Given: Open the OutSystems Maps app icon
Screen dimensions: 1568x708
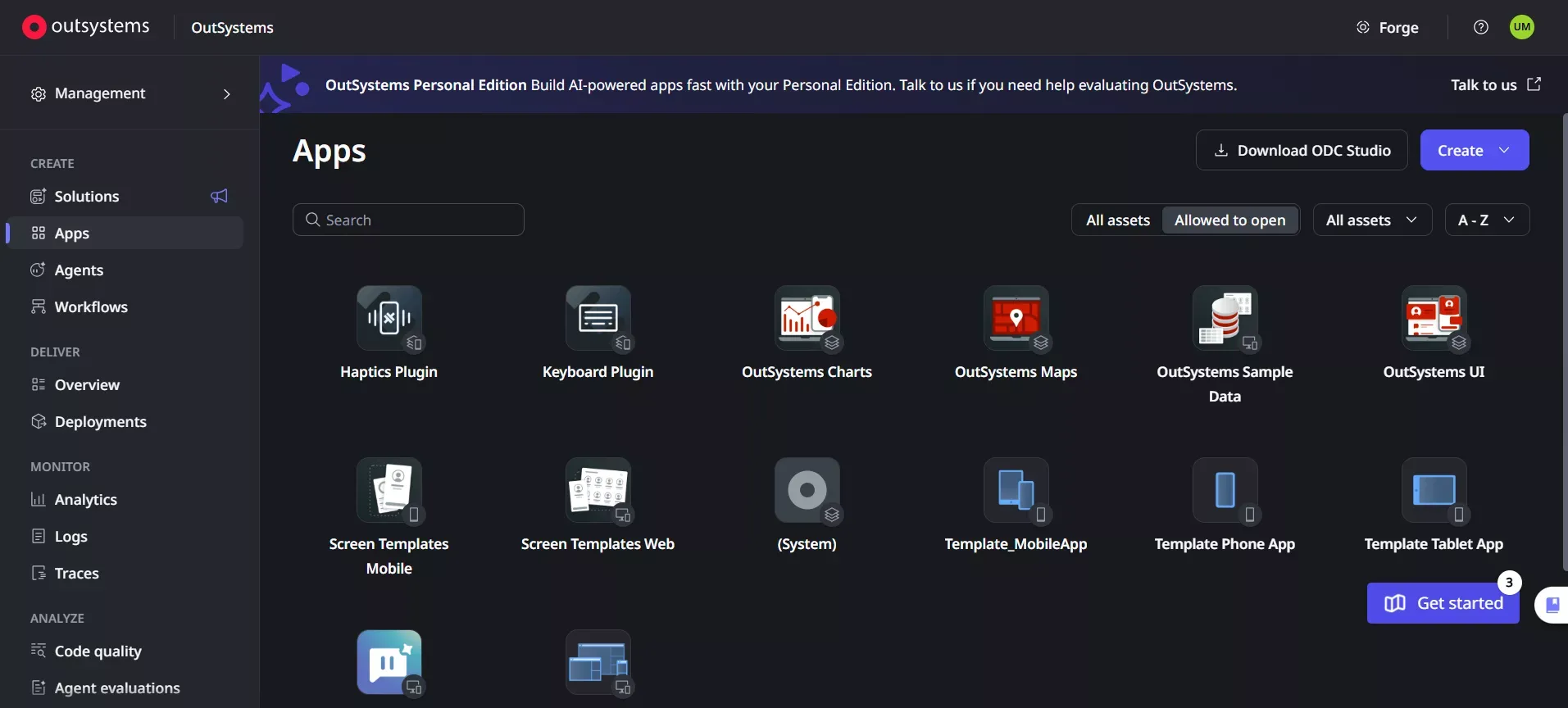Looking at the screenshot, I should tap(1016, 318).
